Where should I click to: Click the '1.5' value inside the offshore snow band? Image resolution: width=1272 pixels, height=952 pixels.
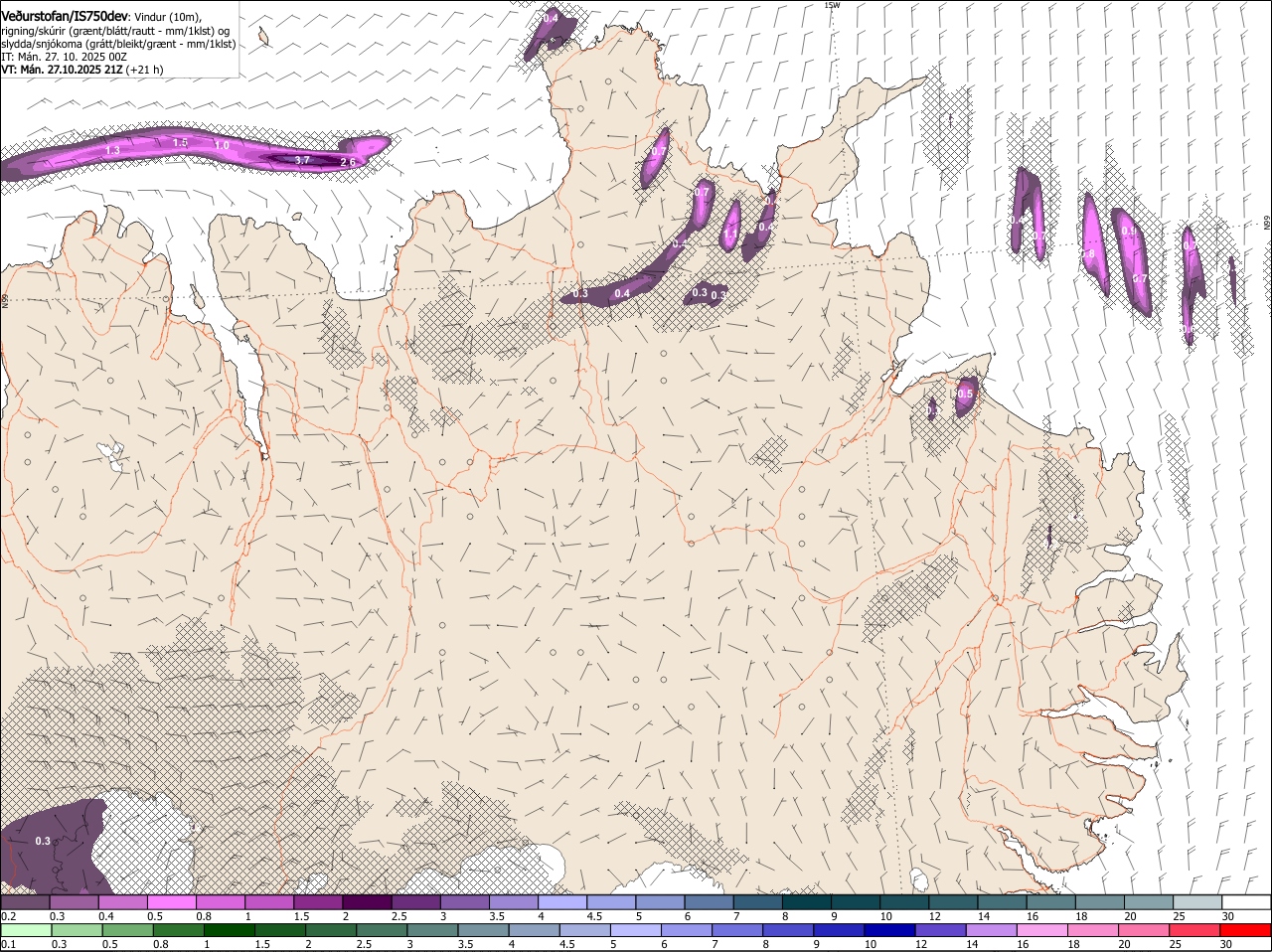tap(180, 143)
